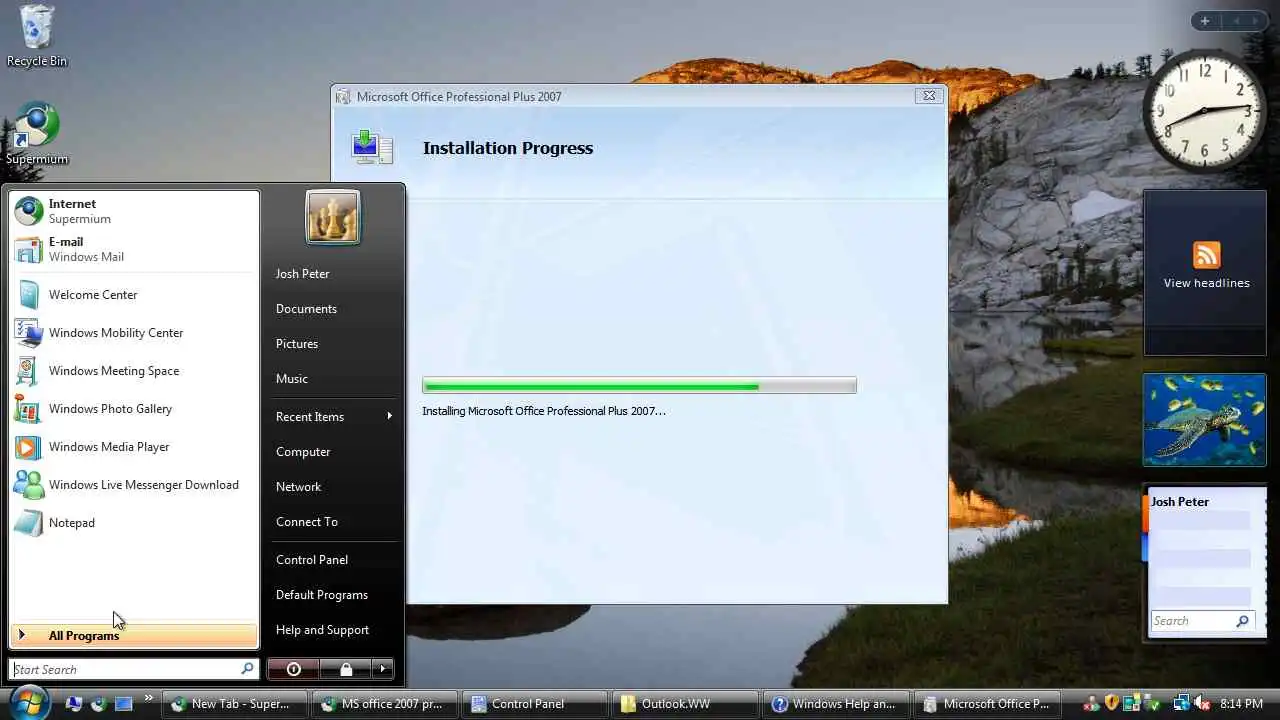Open Welcome Center from Start menu

point(134,295)
